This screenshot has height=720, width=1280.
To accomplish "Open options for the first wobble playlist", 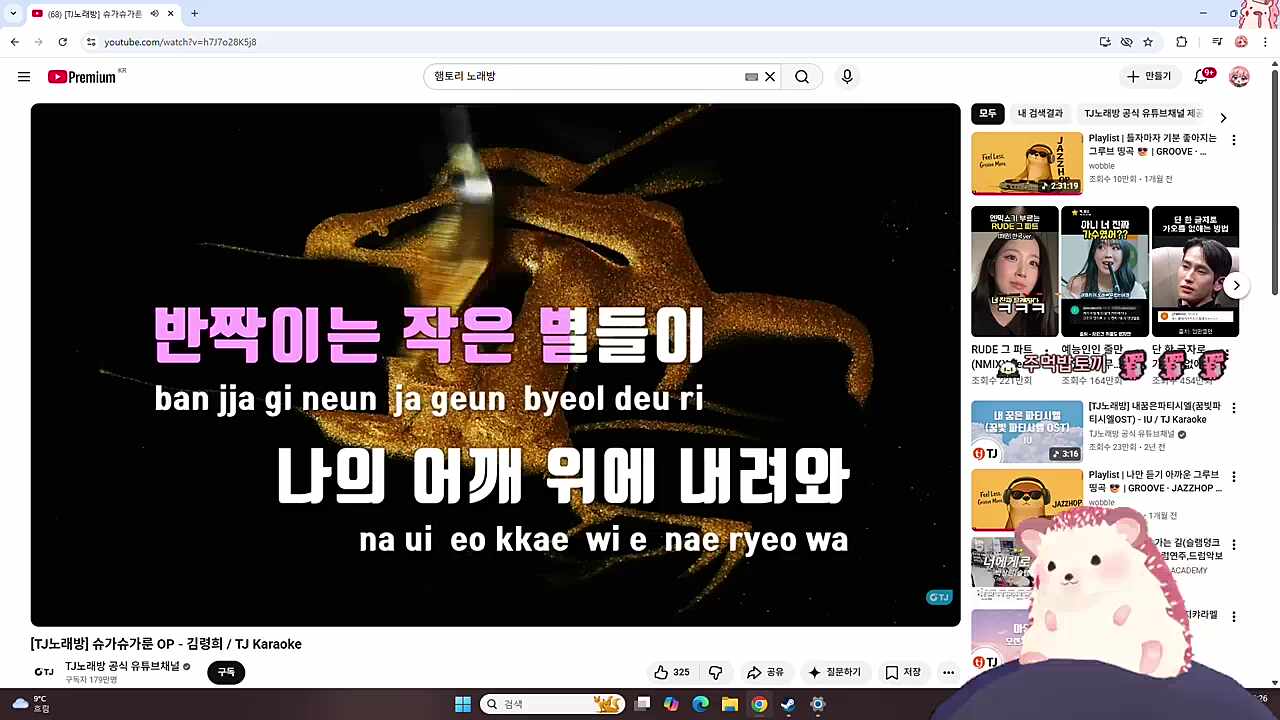I will click(1234, 140).
